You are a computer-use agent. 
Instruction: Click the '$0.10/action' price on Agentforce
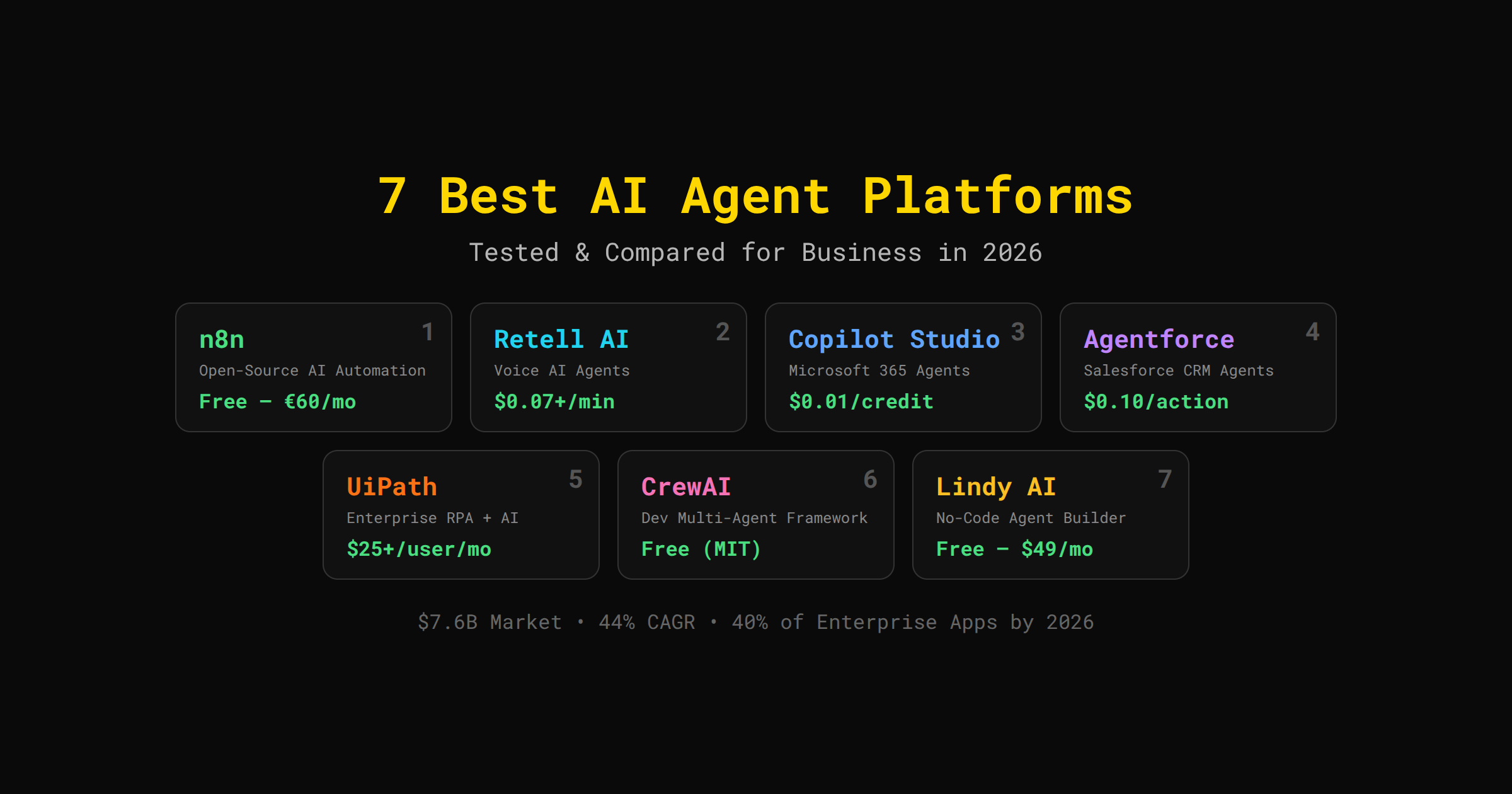(x=1155, y=401)
